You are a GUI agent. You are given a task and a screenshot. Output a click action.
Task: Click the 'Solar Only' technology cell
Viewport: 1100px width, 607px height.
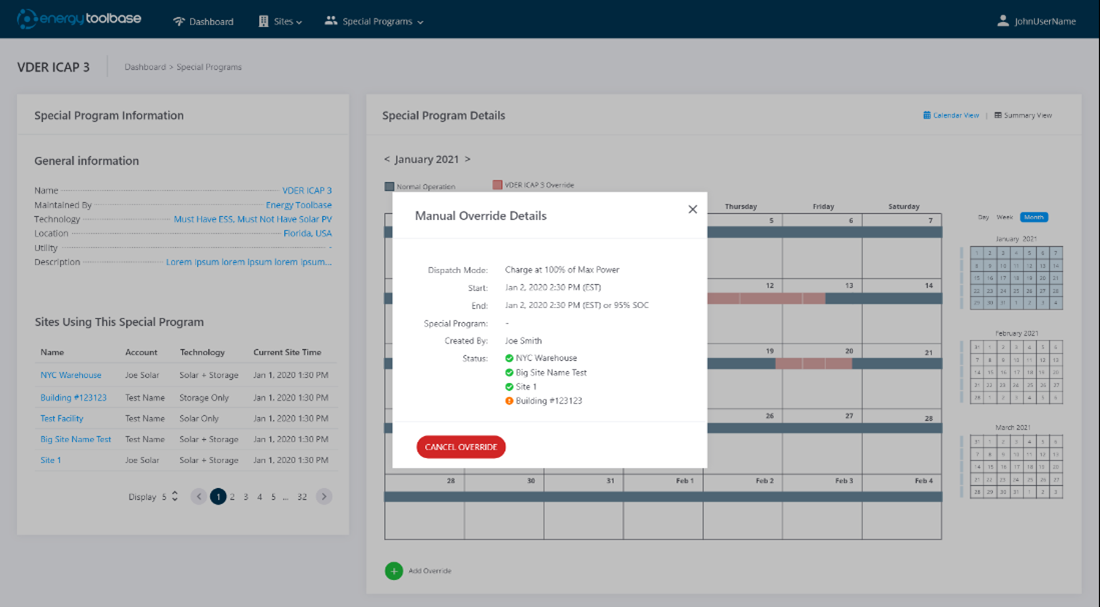199,418
